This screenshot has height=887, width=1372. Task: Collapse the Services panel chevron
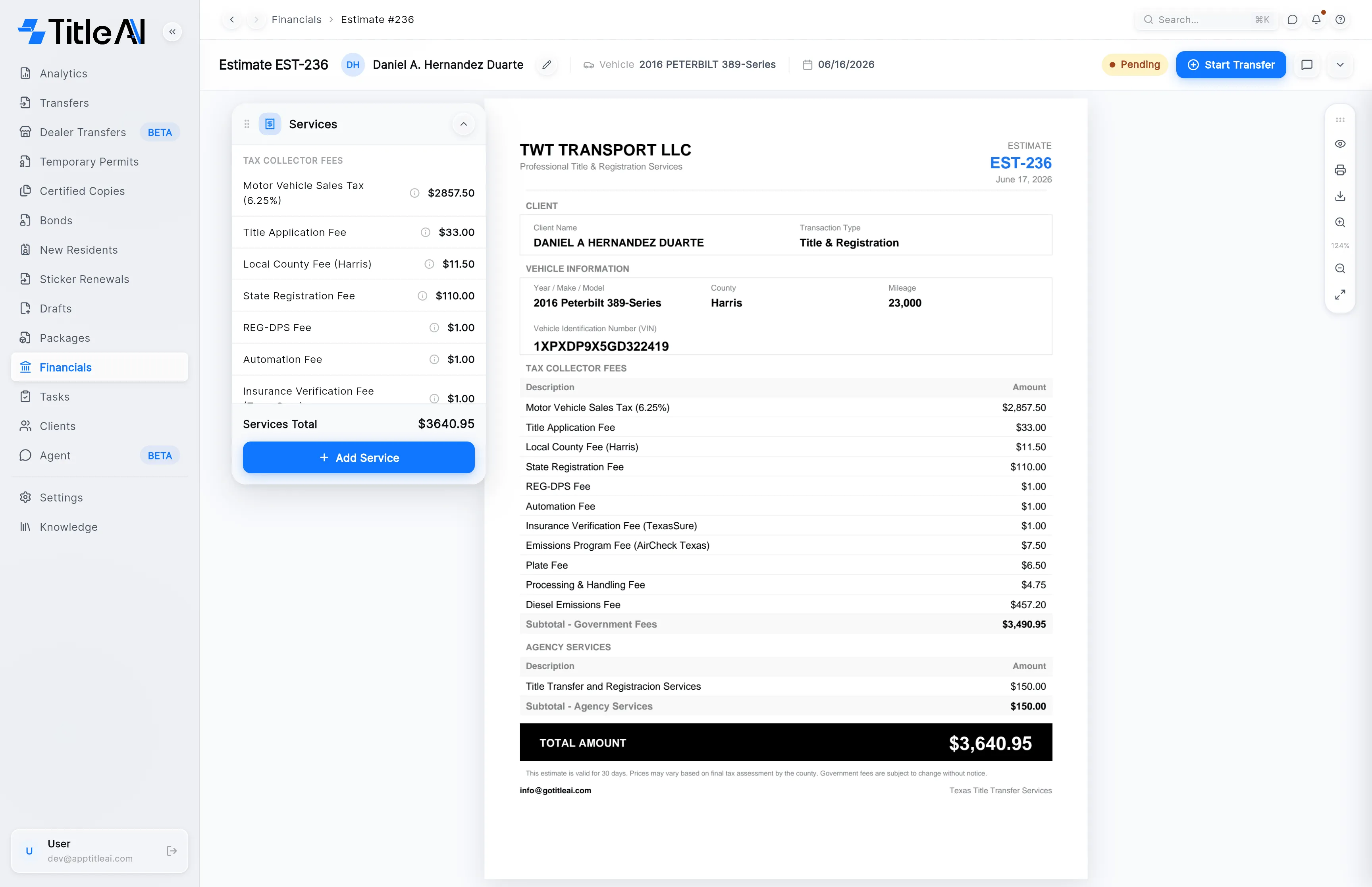(x=463, y=124)
